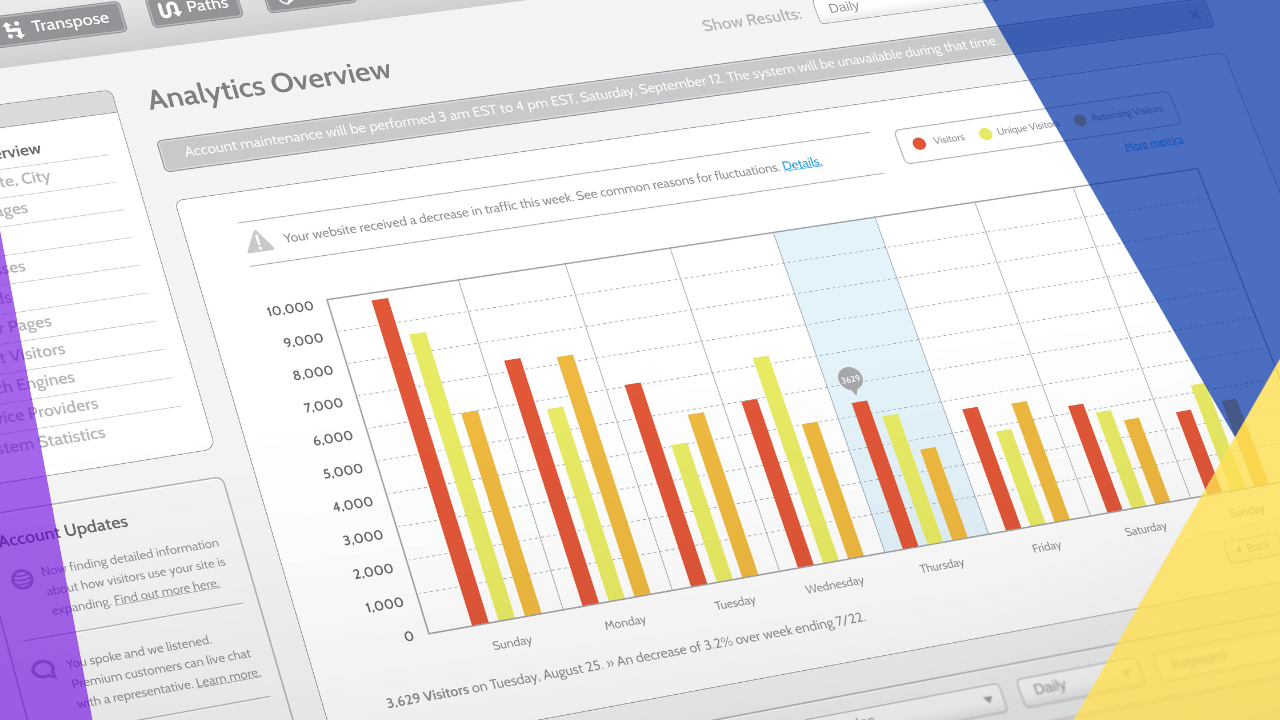The height and width of the screenshot is (720, 1280).
Task: Click the Paths toolbar button
Action: [197, 9]
